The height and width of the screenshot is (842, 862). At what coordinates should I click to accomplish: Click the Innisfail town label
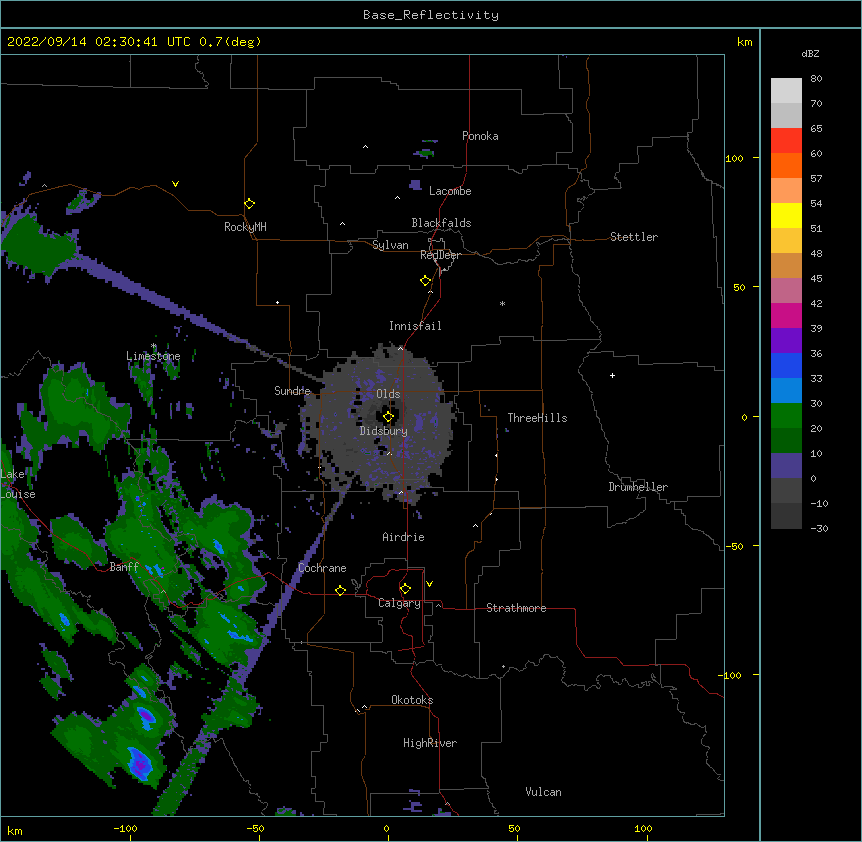(x=415, y=326)
